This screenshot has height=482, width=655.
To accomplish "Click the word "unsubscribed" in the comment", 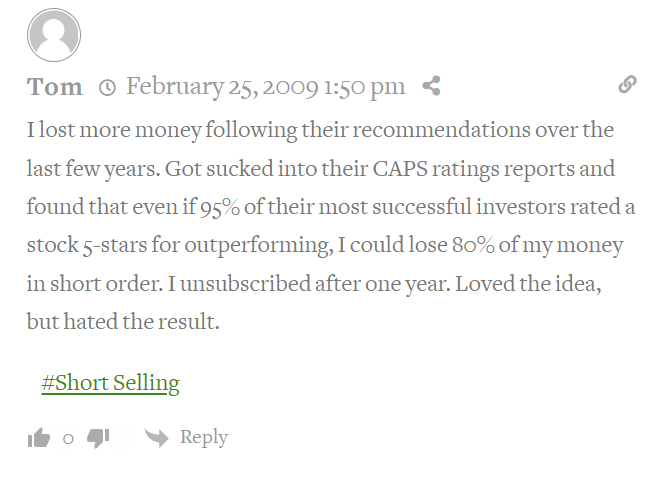I will click(x=245, y=284).
